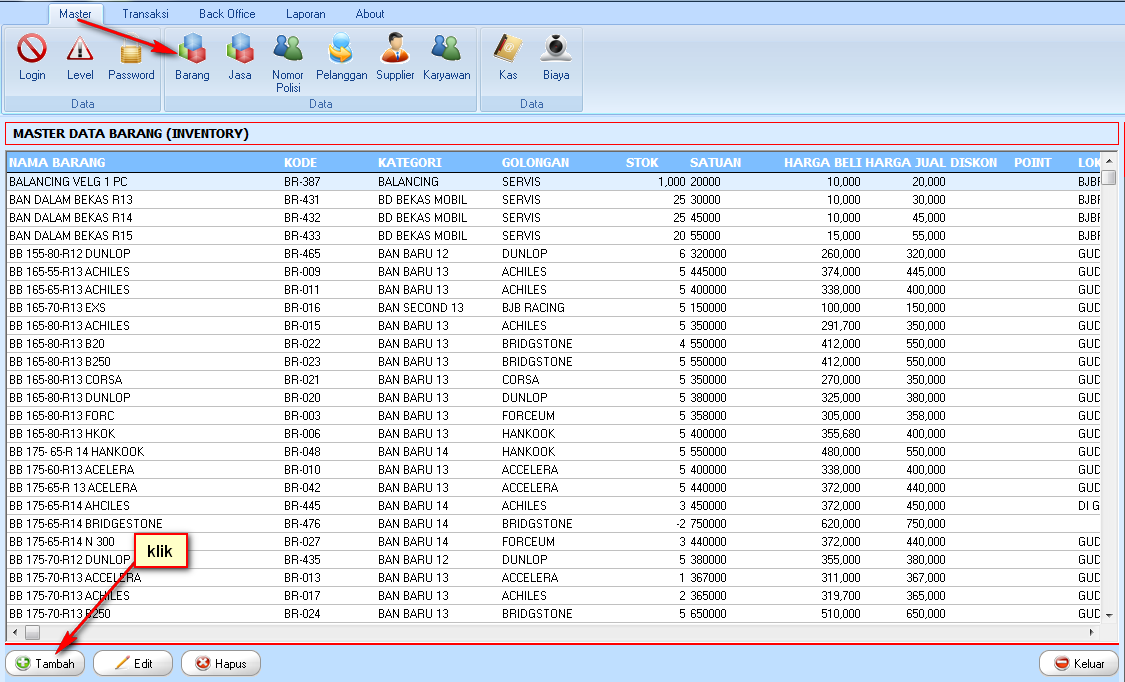Select the Kas cash icon
This screenshot has width=1125, height=682.
pos(507,55)
